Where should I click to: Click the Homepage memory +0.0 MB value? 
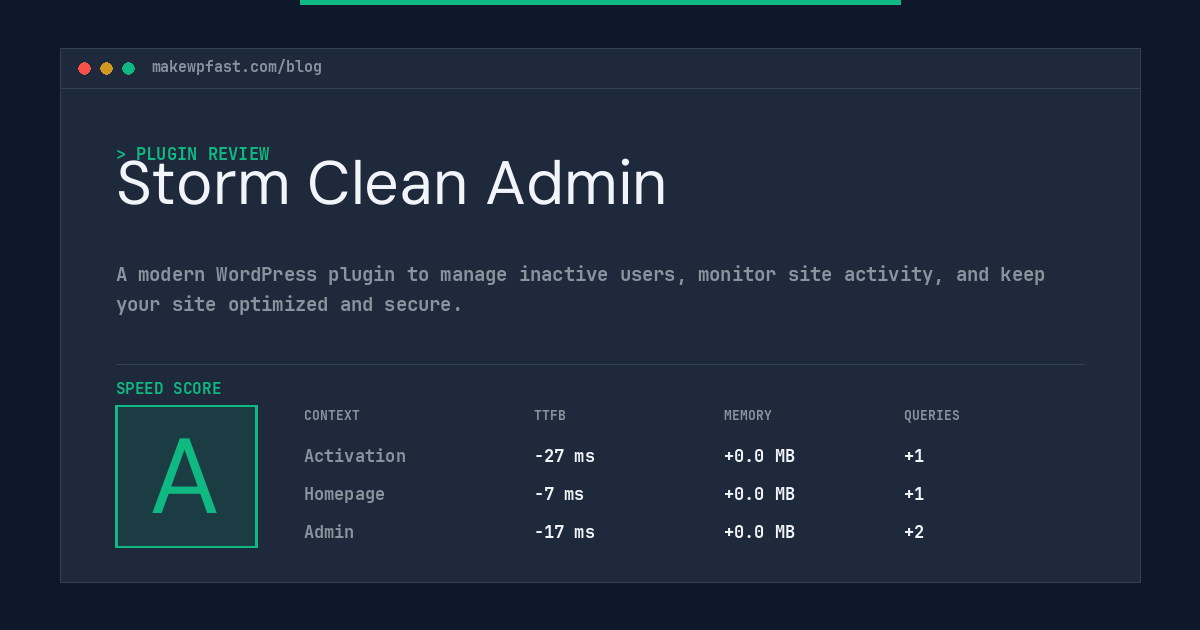[x=759, y=494]
